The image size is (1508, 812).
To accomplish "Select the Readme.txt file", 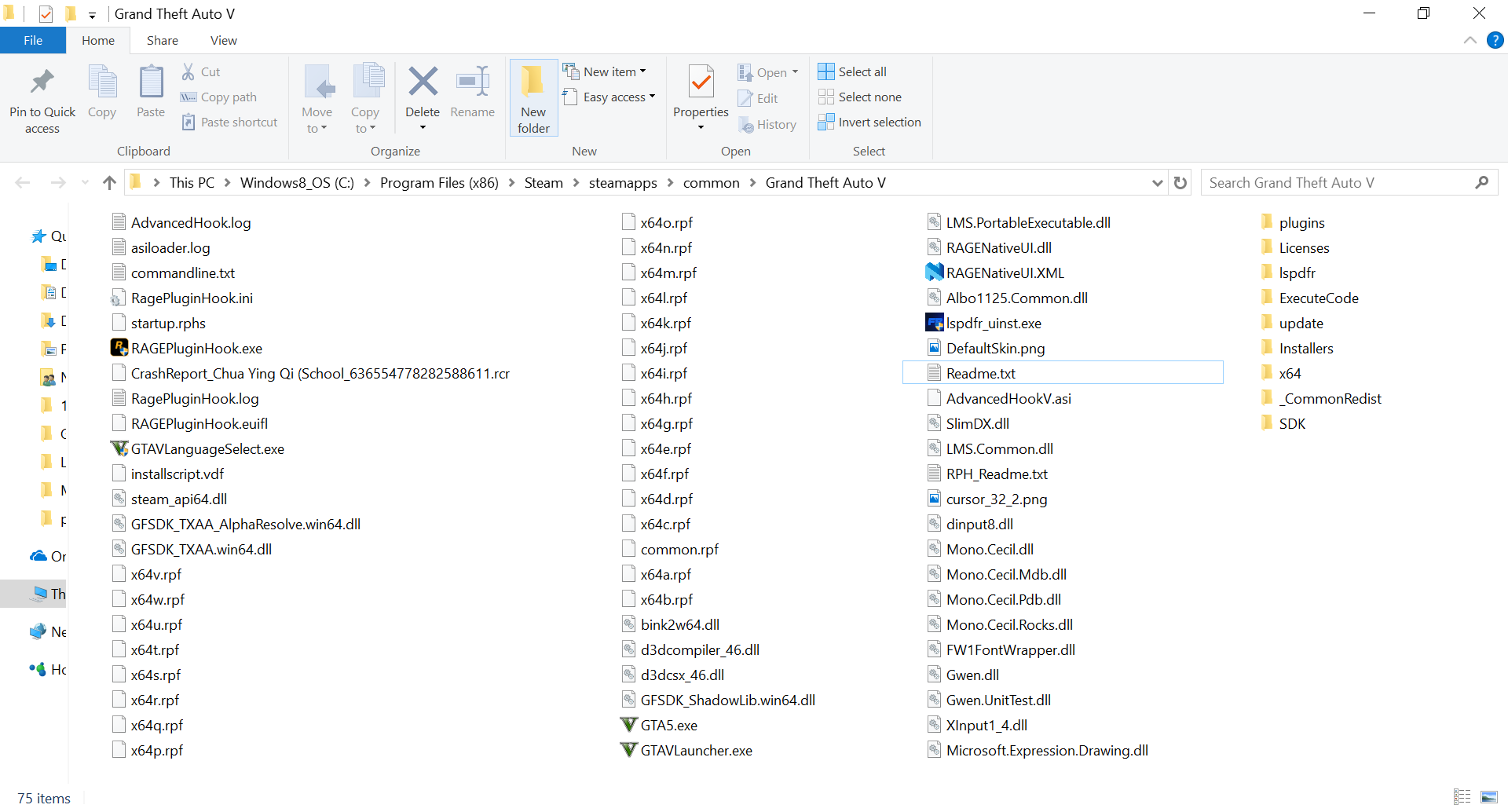I will point(1063,372).
